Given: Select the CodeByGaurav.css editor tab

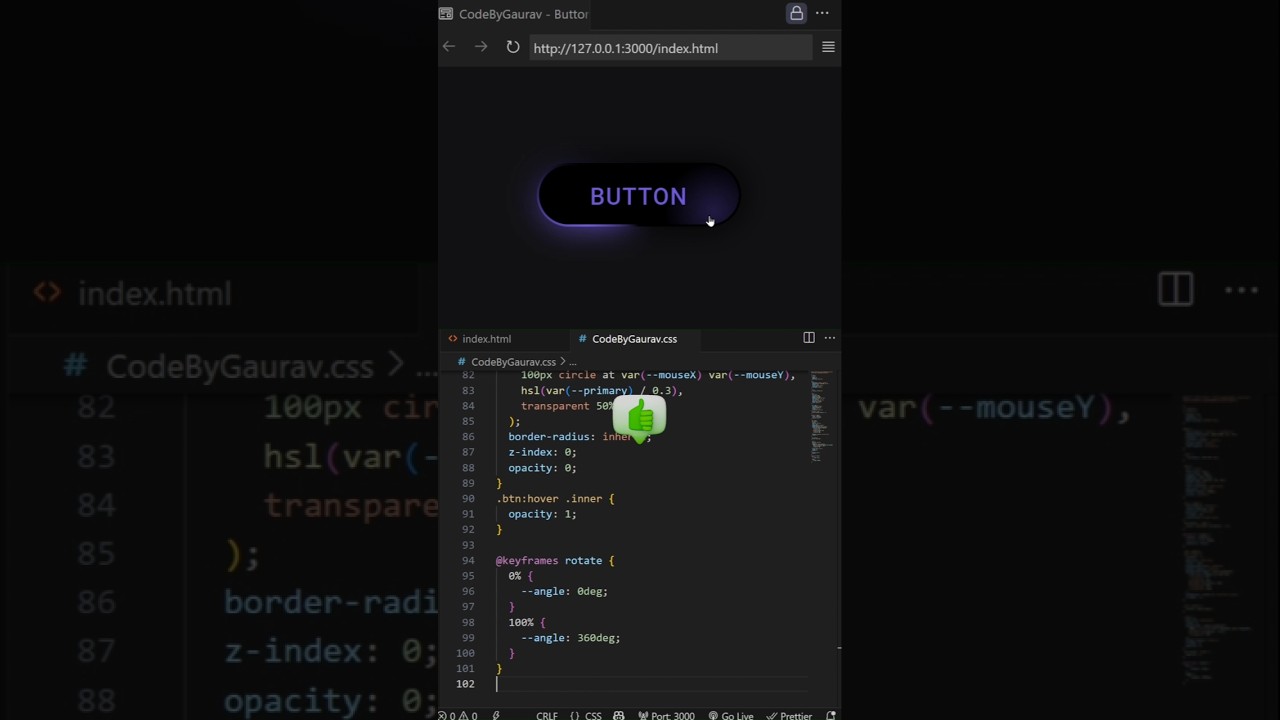Looking at the screenshot, I should [x=633, y=339].
